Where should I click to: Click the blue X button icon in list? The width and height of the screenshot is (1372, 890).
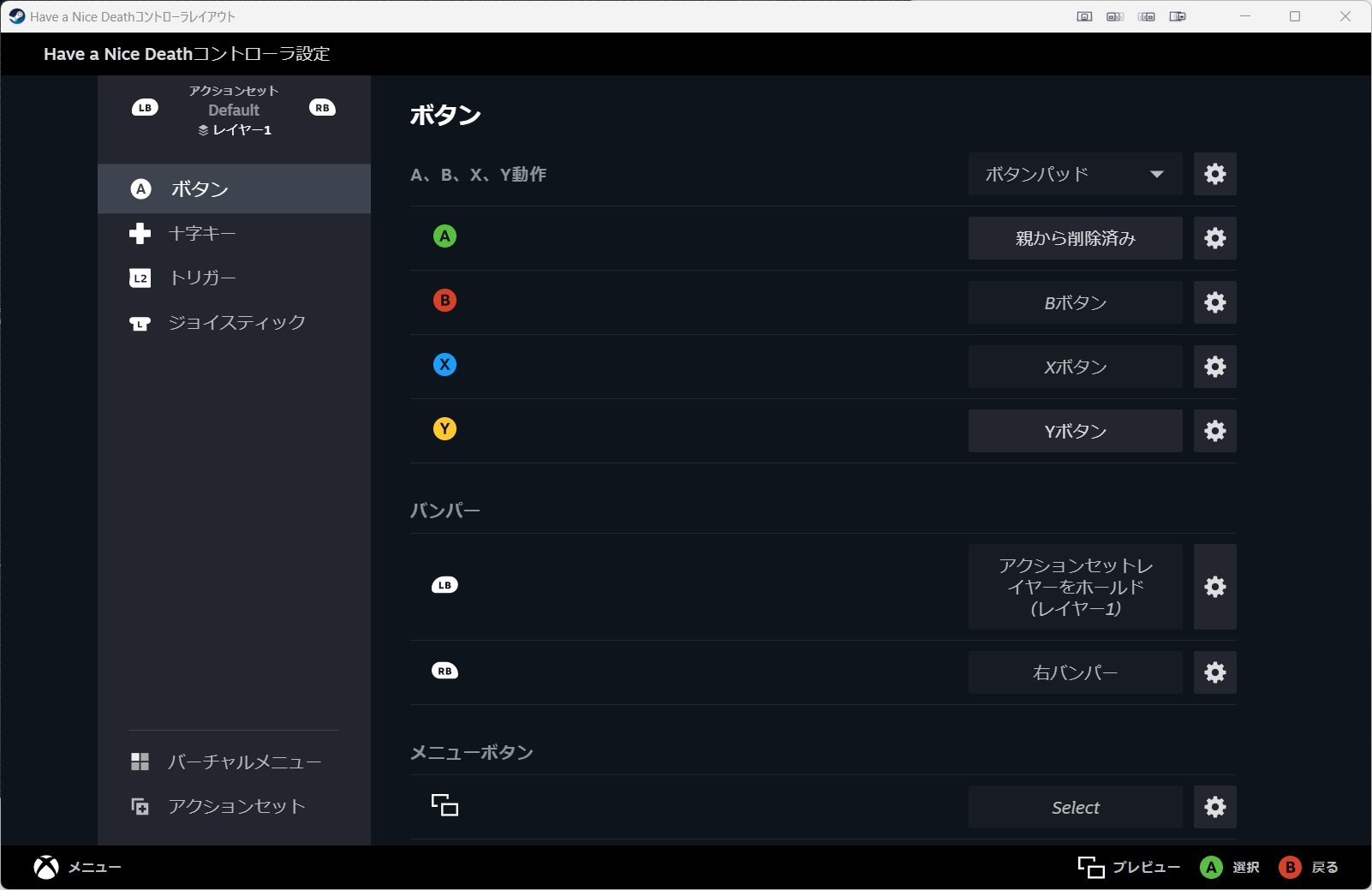point(444,365)
